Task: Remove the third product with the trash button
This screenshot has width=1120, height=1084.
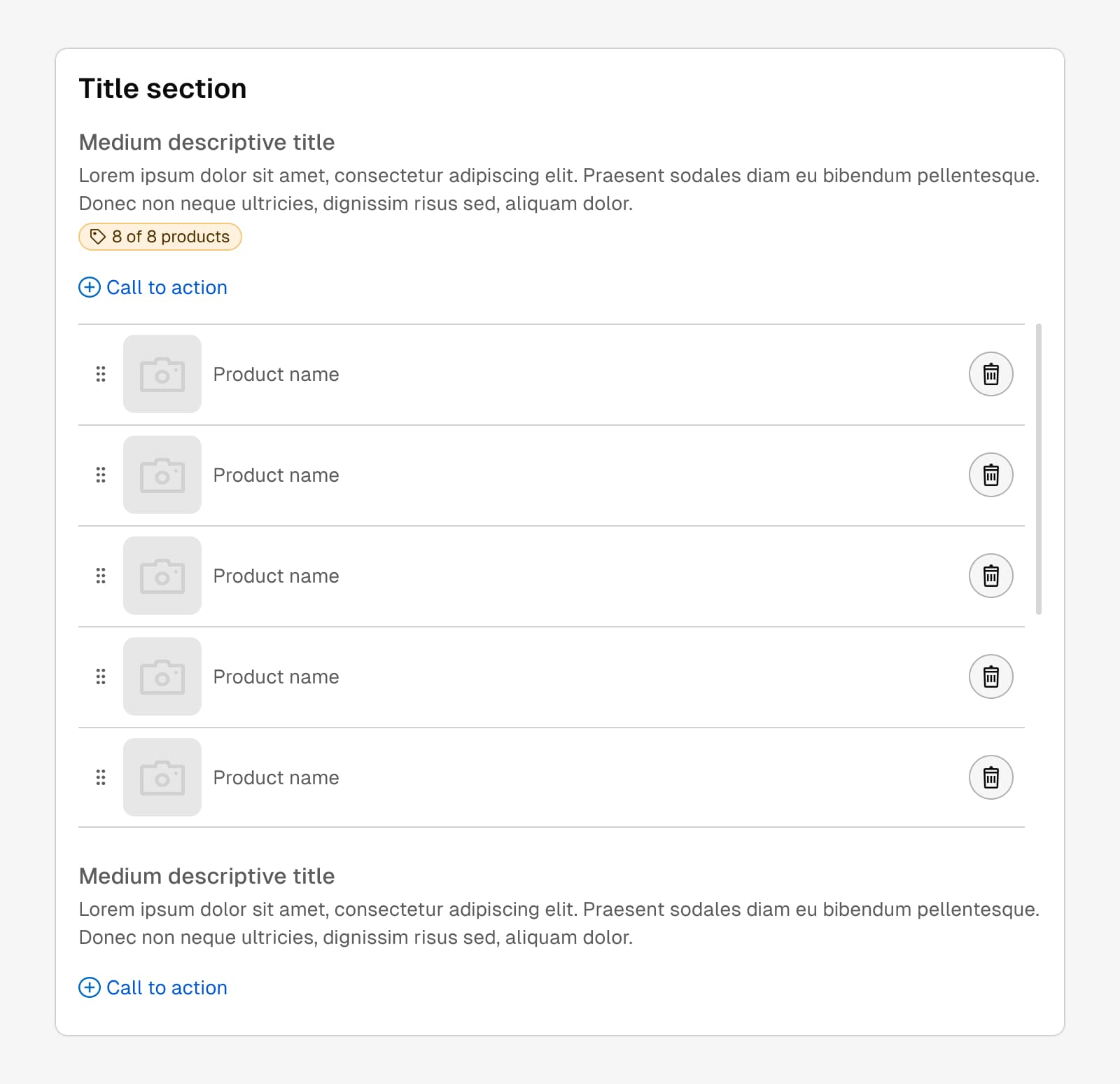Action: point(990,576)
